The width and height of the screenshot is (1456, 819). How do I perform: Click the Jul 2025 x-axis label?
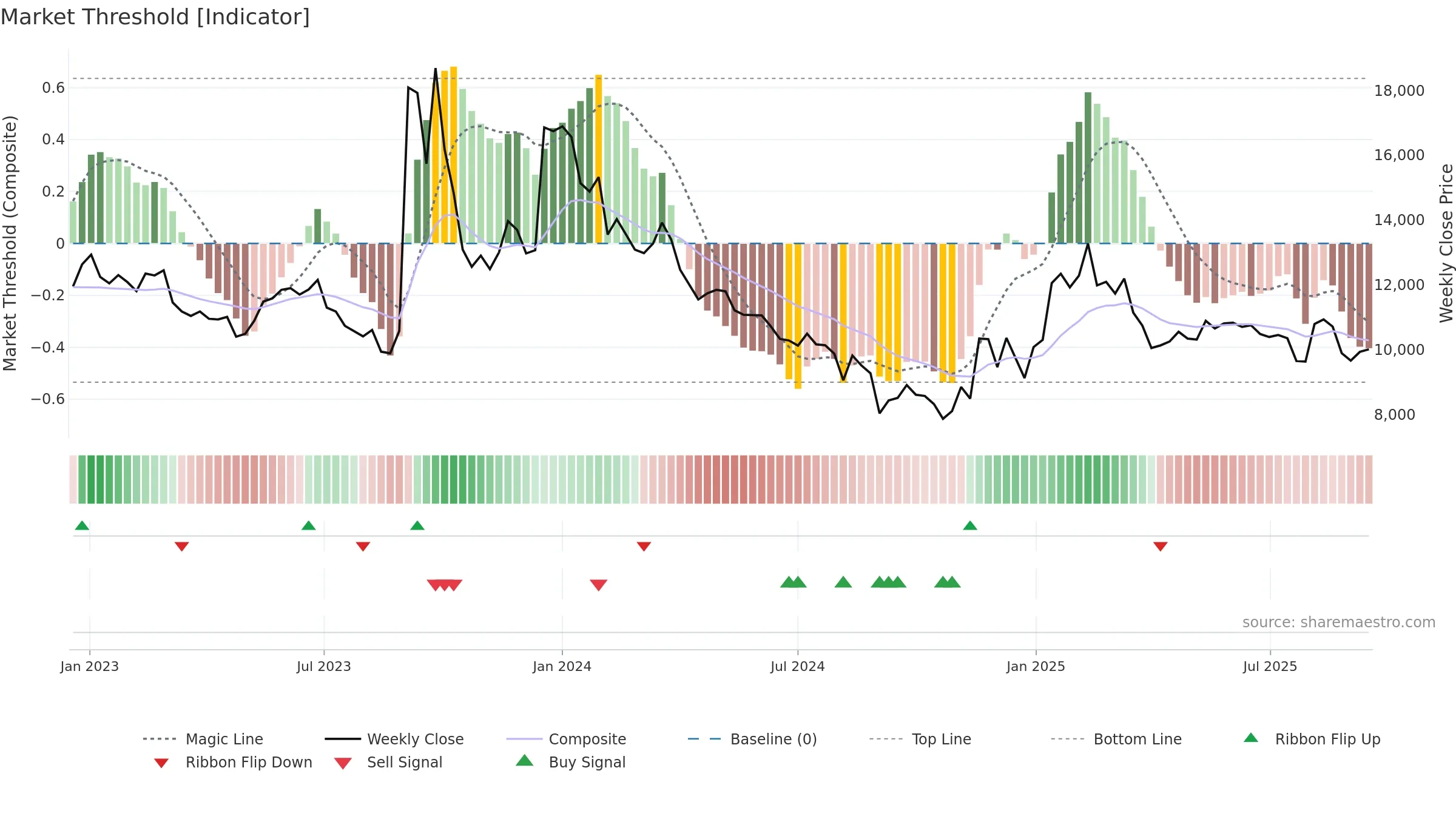1270,666
